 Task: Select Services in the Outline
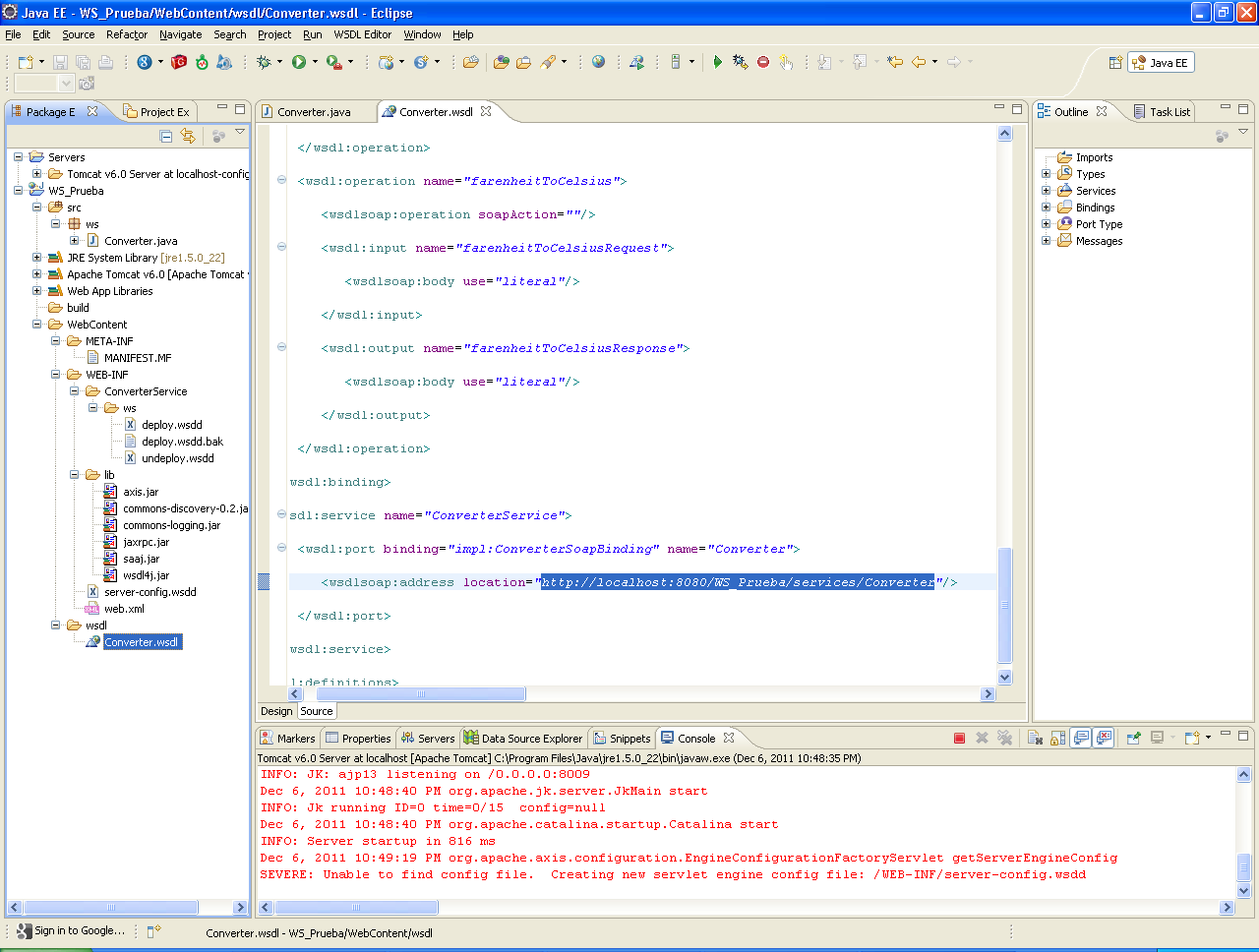click(x=1095, y=191)
